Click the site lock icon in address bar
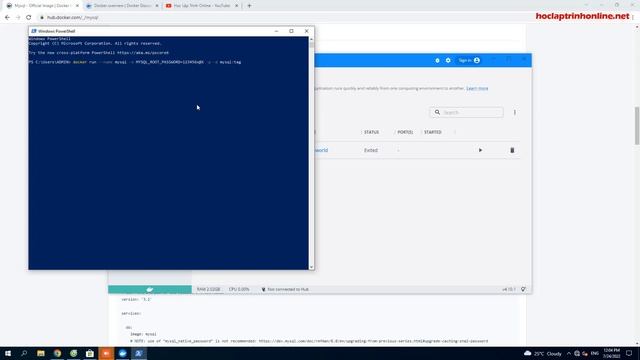 point(42,18)
